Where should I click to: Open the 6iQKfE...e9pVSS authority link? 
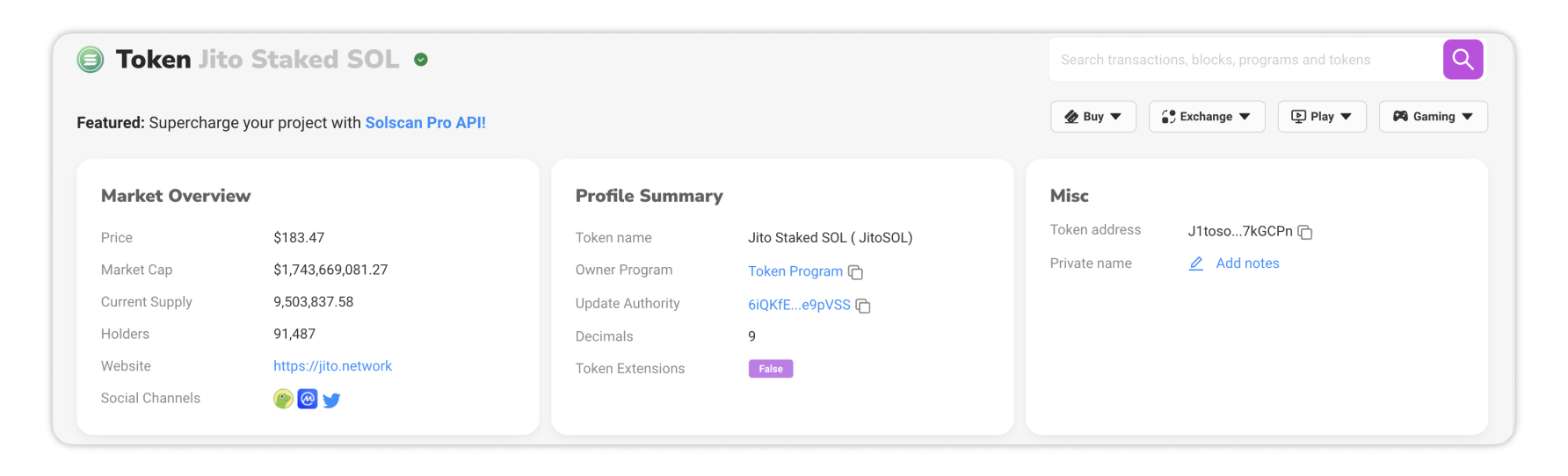point(799,305)
